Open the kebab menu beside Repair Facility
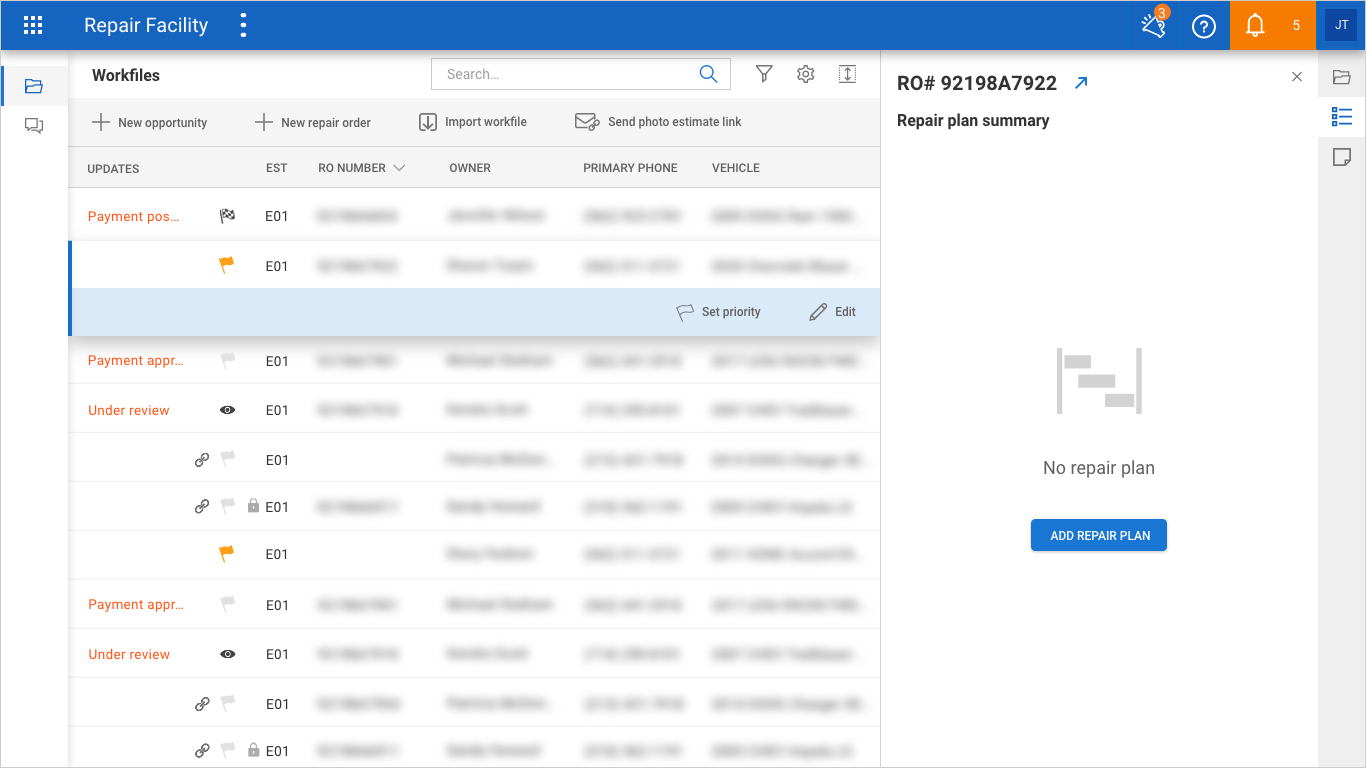This screenshot has height=768, width=1366. (x=244, y=26)
